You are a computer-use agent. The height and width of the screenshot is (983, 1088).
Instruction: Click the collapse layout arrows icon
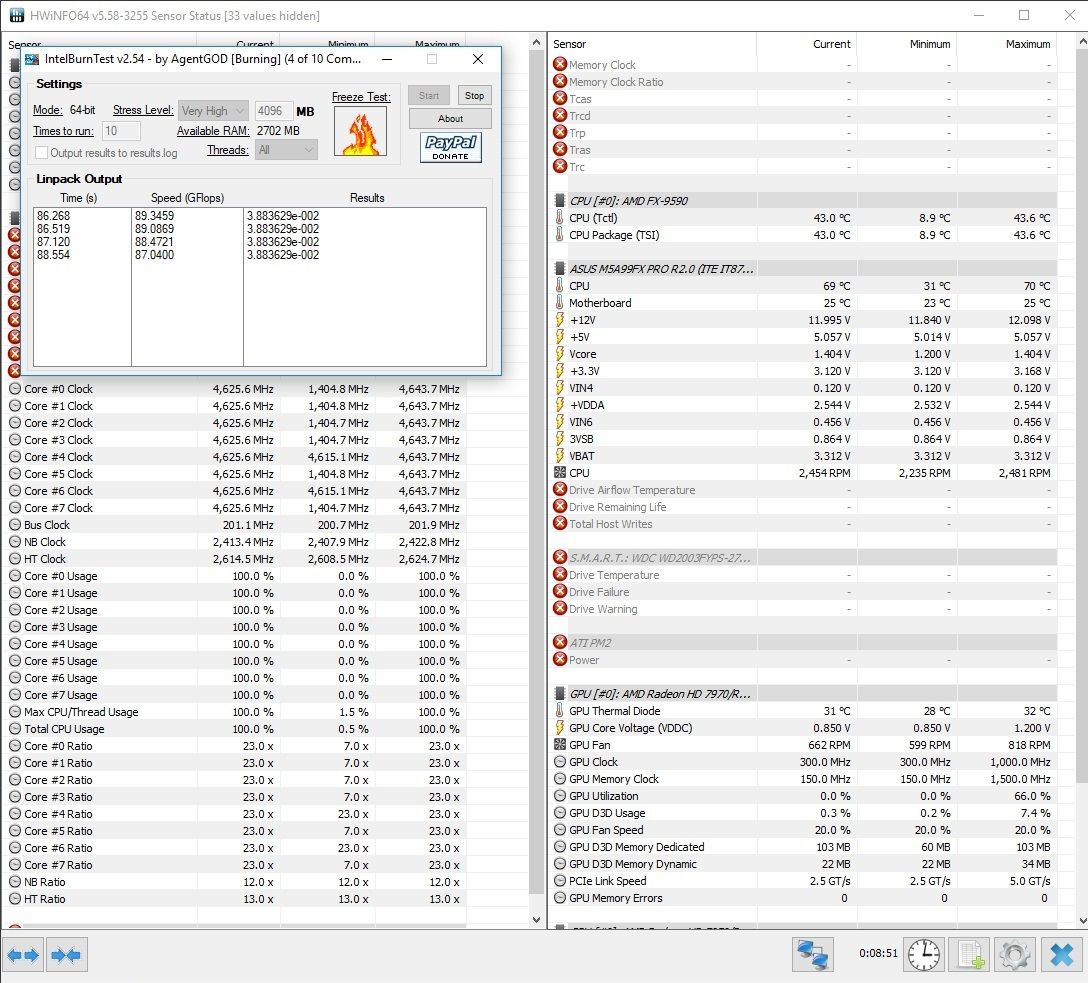(66, 955)
